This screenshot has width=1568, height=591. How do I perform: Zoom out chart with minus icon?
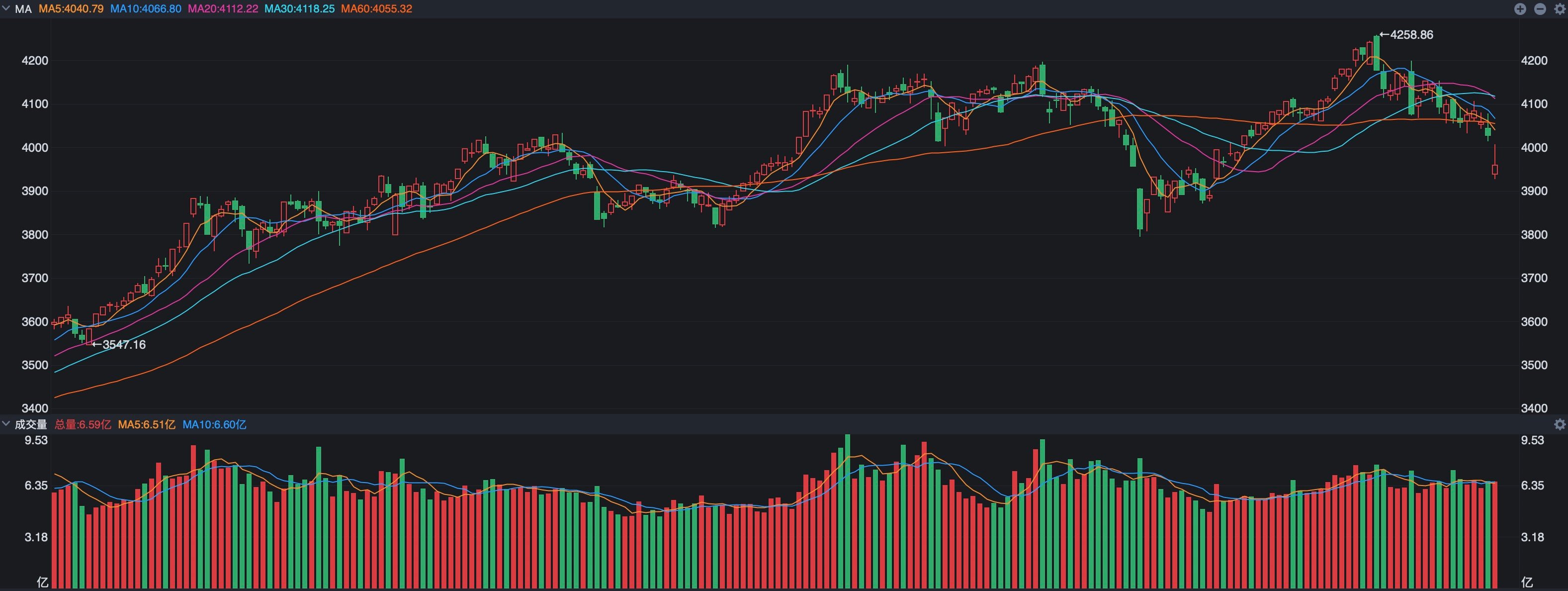[1540, 8]
